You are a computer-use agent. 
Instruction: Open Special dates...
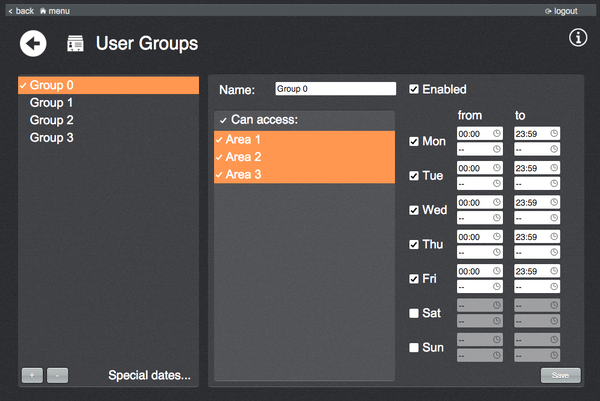point(149,375)
